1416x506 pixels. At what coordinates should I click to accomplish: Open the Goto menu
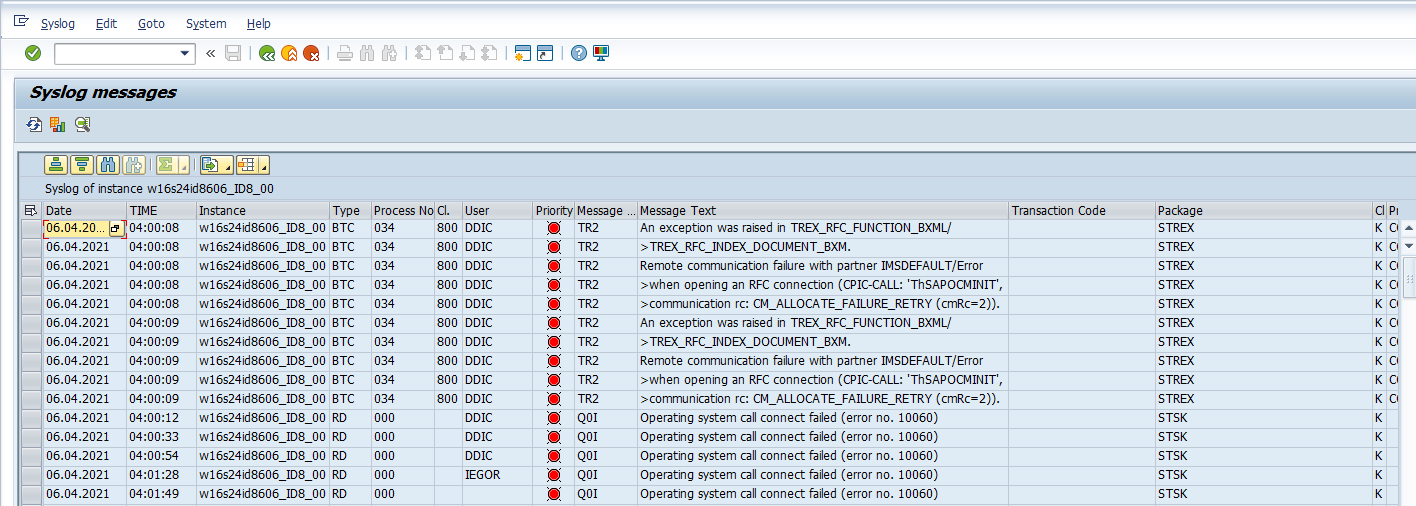click(151, 23)
